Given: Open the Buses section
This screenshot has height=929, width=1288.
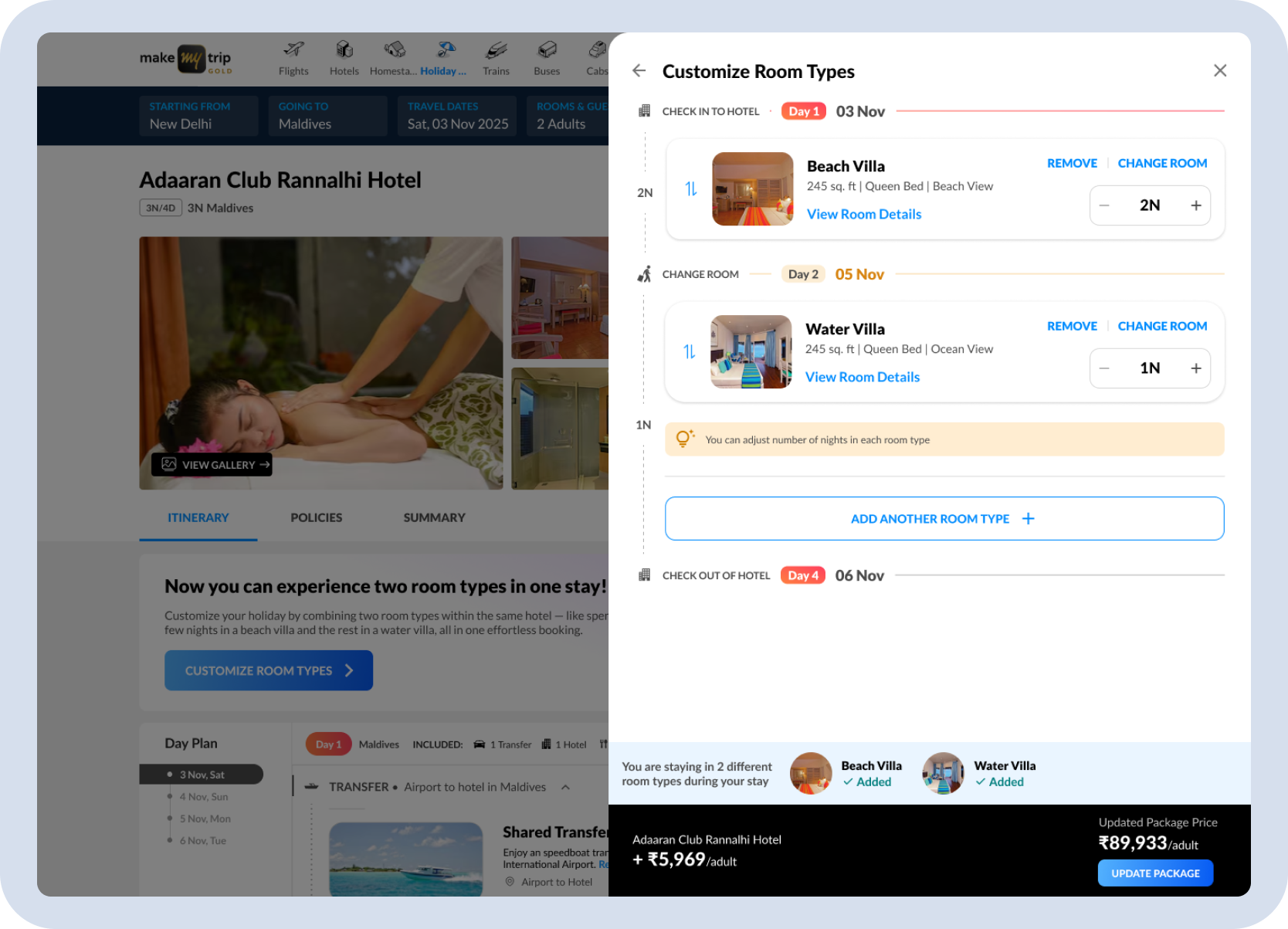Looking at the screenshot, I should pos(547,59).
